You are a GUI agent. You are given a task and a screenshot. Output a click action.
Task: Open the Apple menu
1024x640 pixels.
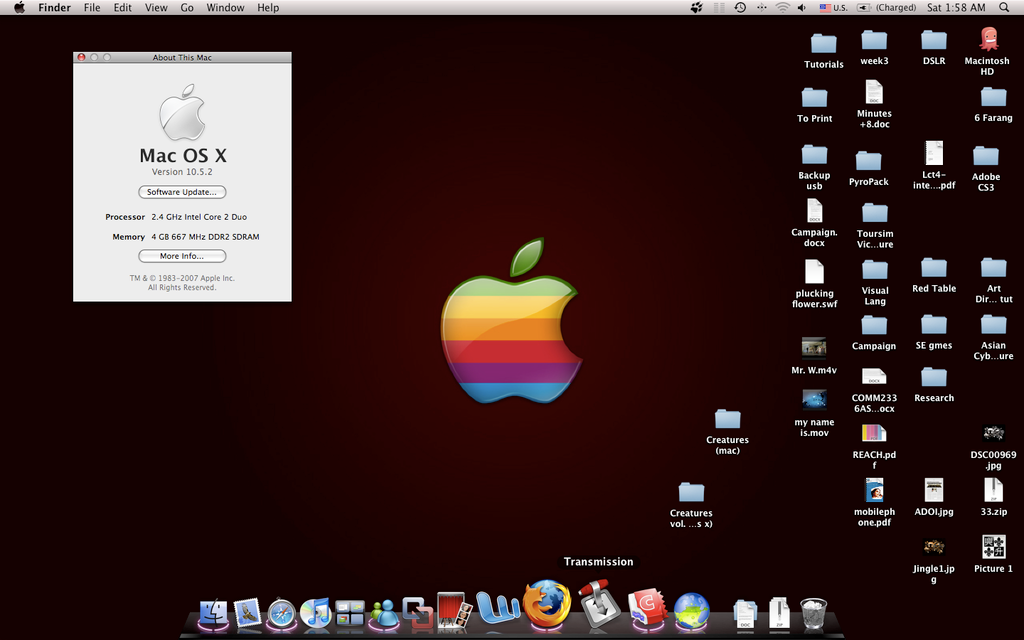click(18, 7)
